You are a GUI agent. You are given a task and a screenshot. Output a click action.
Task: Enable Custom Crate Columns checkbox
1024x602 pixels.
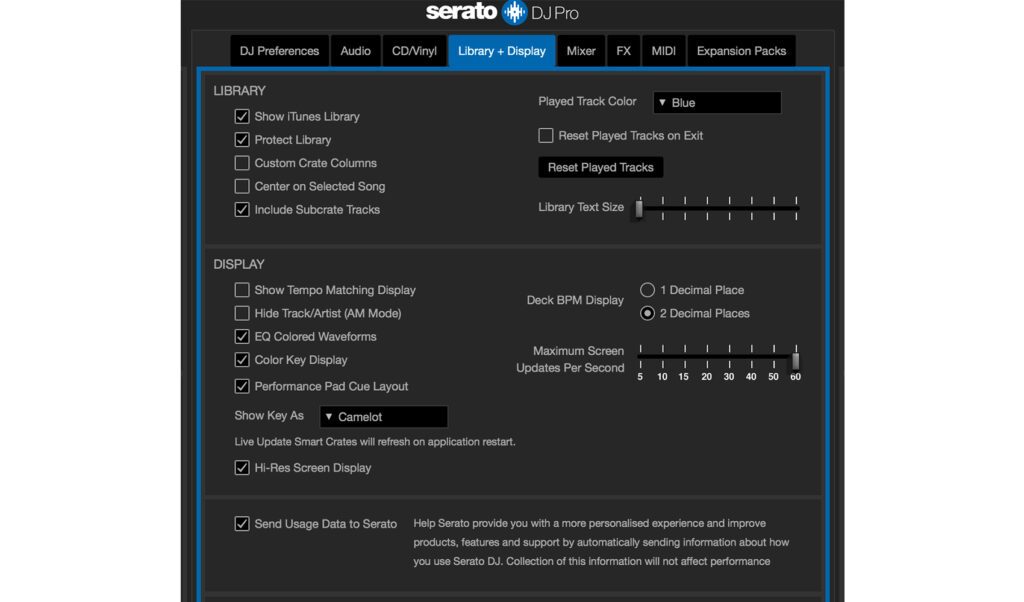(242, 163)
